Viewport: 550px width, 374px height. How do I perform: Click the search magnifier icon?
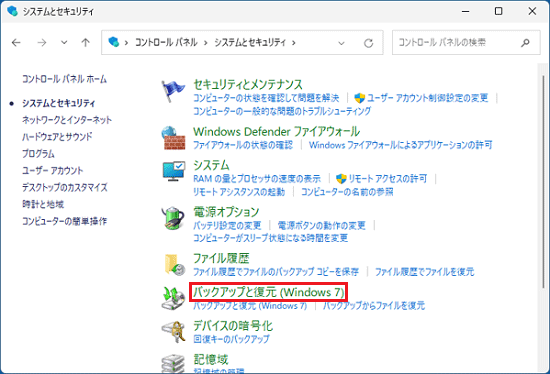tap(525, 43)
